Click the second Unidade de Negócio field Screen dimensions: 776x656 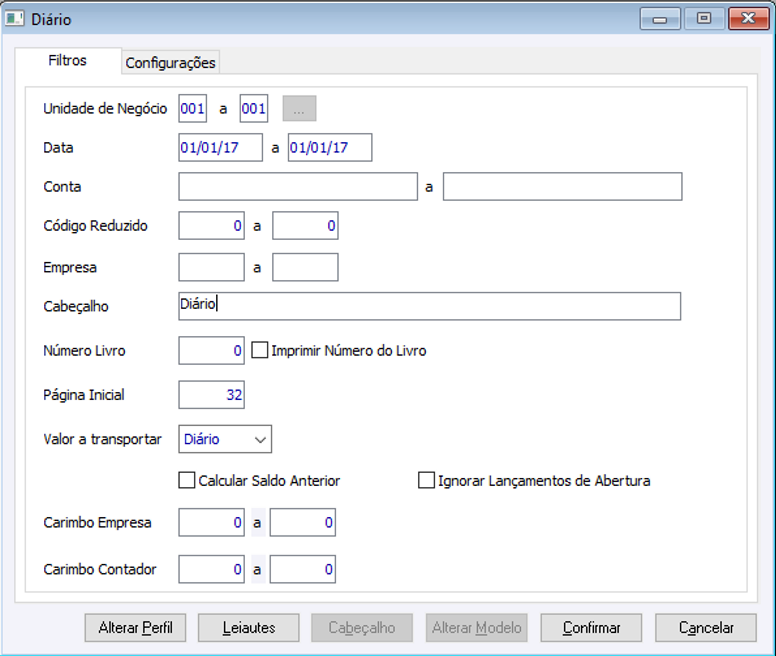(x=254, y=108)
